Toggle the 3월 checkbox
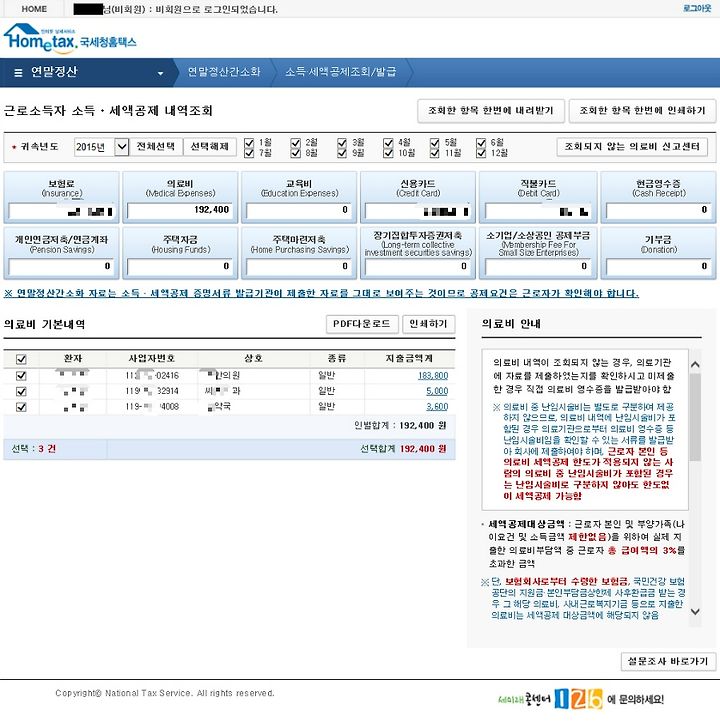Viewport: 720px width, 728px height. [x=342, y=142]
